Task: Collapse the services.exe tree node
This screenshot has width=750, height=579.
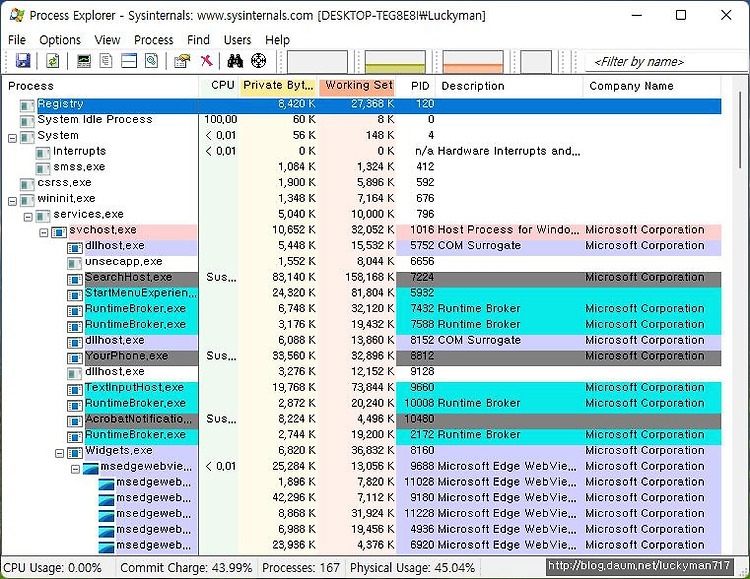Action: pos(28,217)
